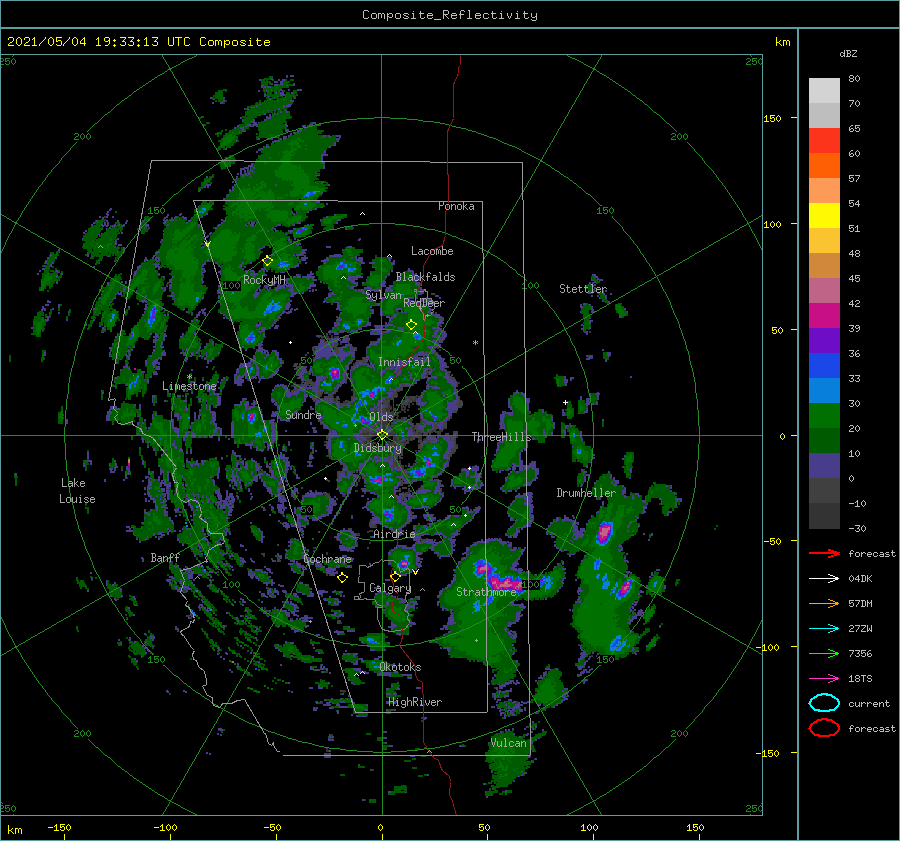Click the HighRiver label
The image size is (900, 841).
point(415,702)
